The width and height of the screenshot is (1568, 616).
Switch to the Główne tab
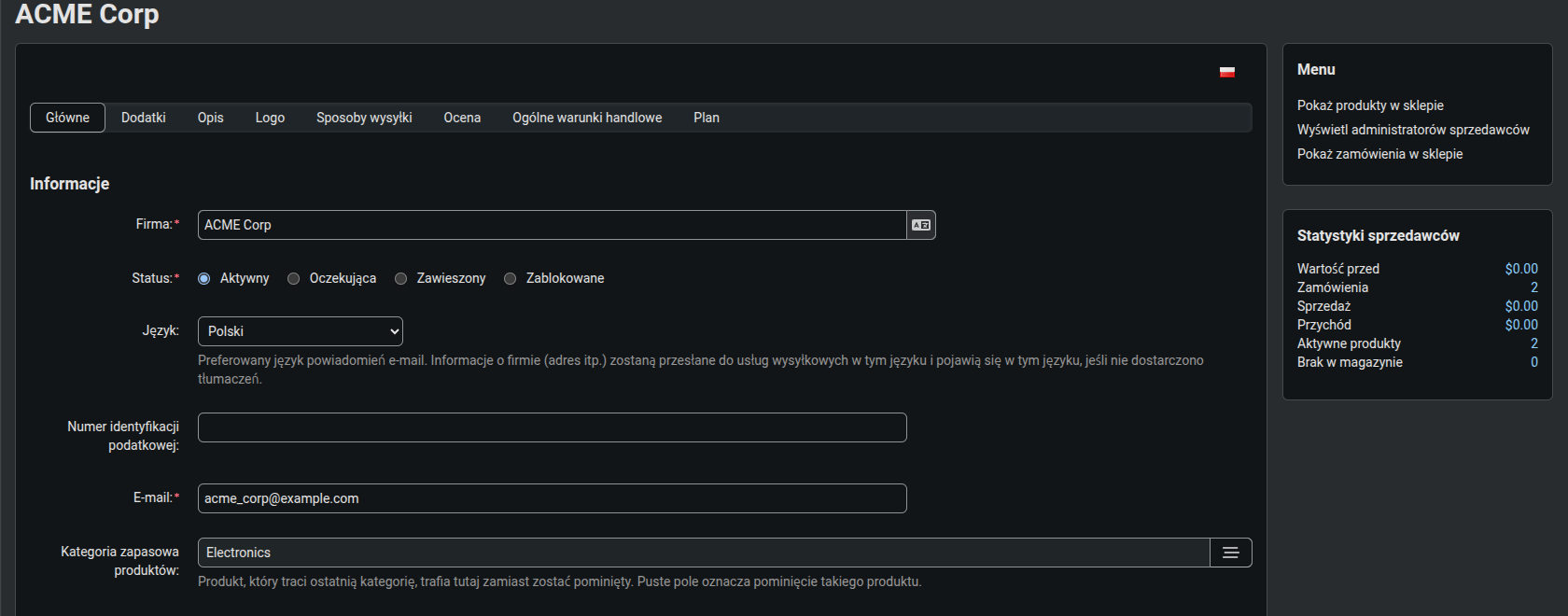[x=67, y=118]
